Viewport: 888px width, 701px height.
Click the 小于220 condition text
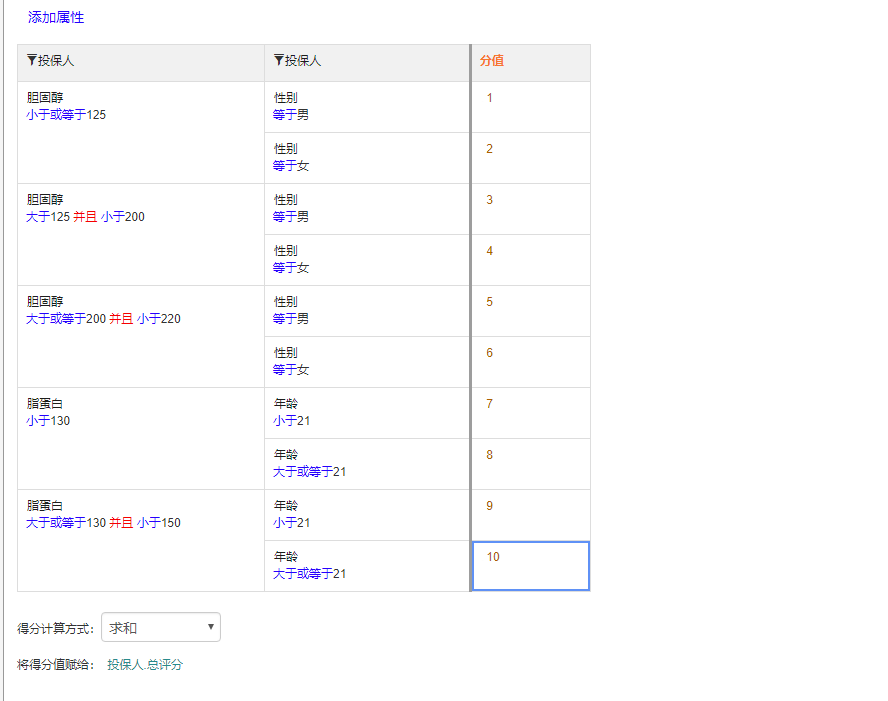pyautogui.click(x=159, y=319)
